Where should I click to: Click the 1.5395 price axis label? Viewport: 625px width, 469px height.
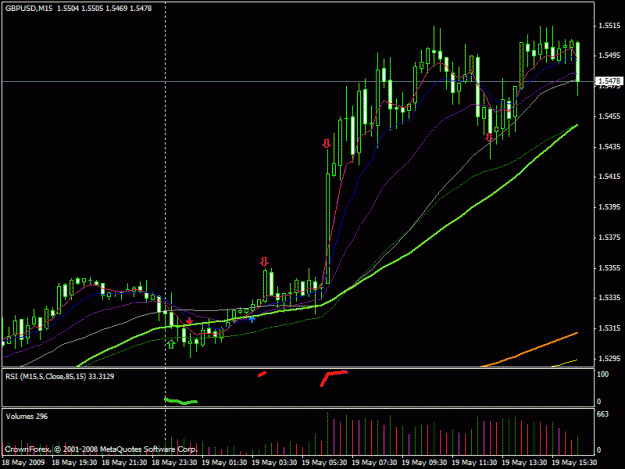click(x=609, y=207)
